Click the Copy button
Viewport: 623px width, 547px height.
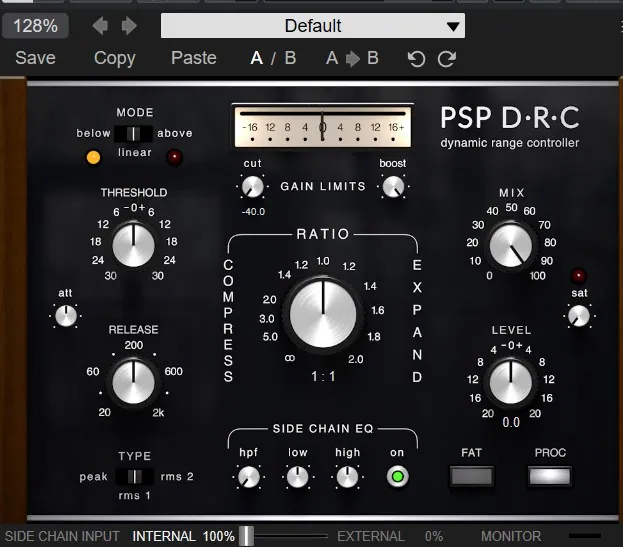115,58
